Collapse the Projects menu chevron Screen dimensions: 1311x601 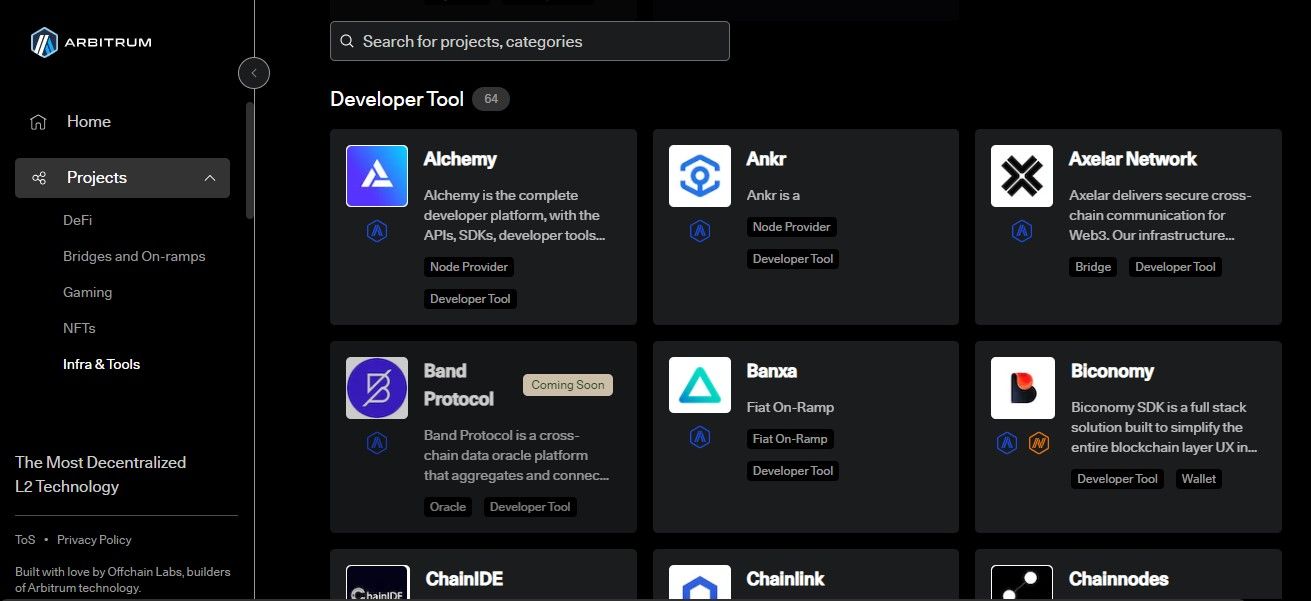pos(210,178)
